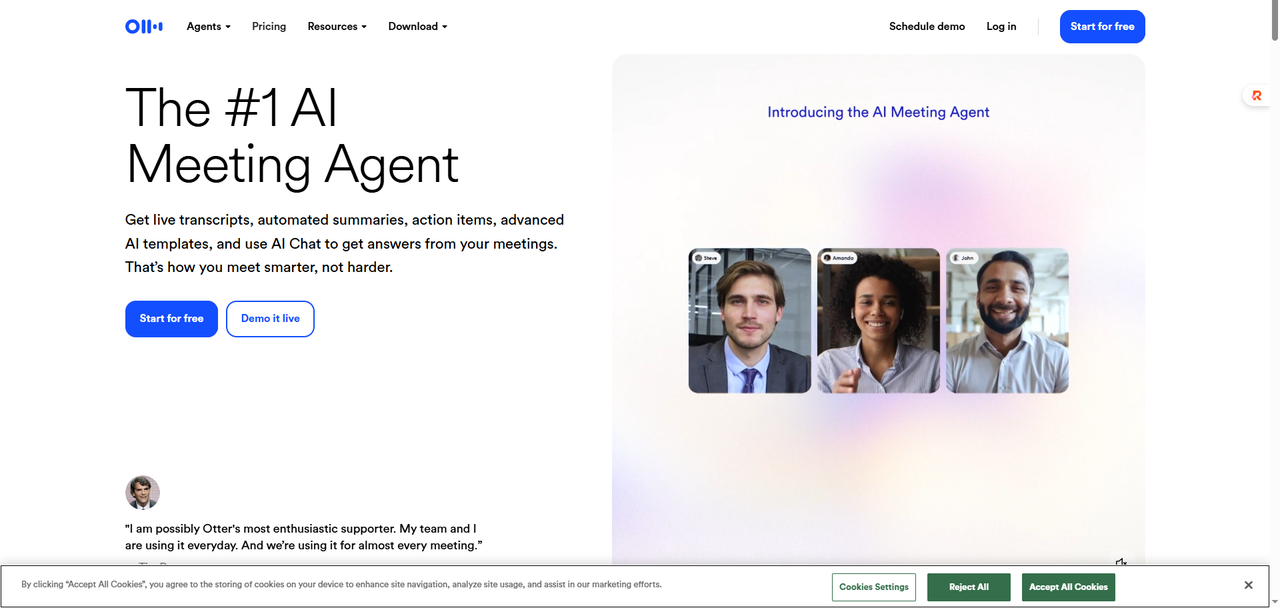Reject All cookies
Viewport: 1280px width, 608px height.
[968, 587]
